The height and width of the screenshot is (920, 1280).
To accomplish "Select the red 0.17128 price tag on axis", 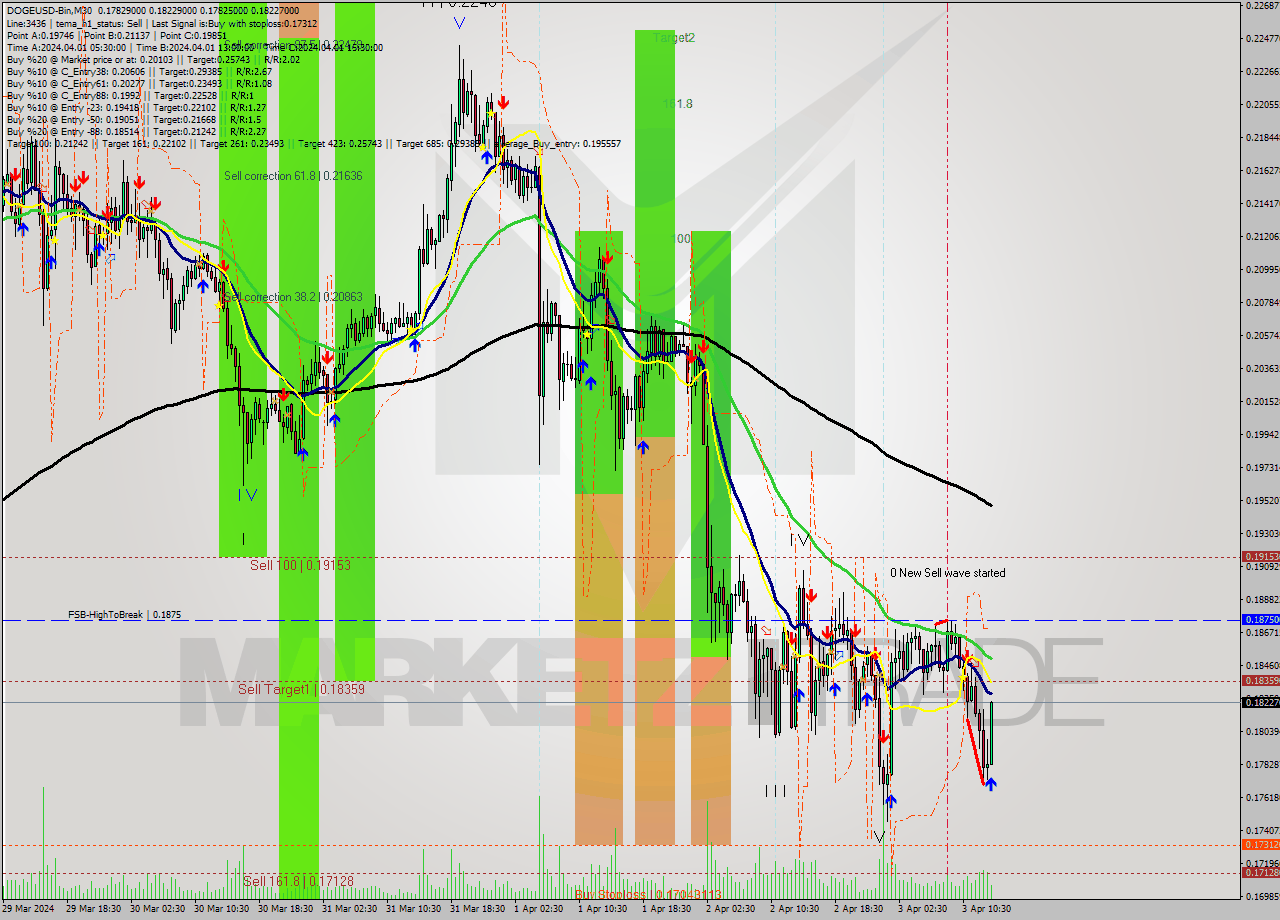I will coord(1260,873).
